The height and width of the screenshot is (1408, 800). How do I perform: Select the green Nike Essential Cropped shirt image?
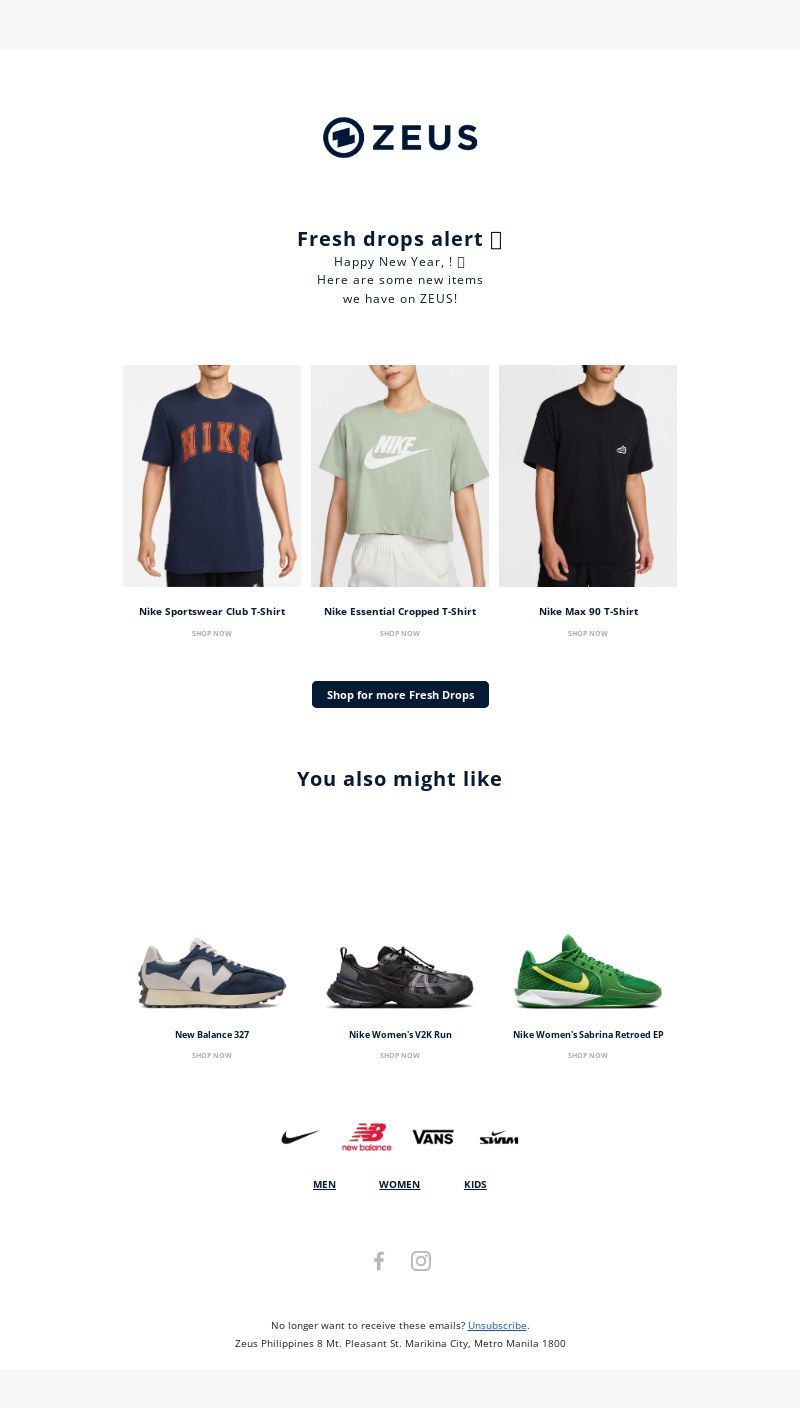coord(400,476)
